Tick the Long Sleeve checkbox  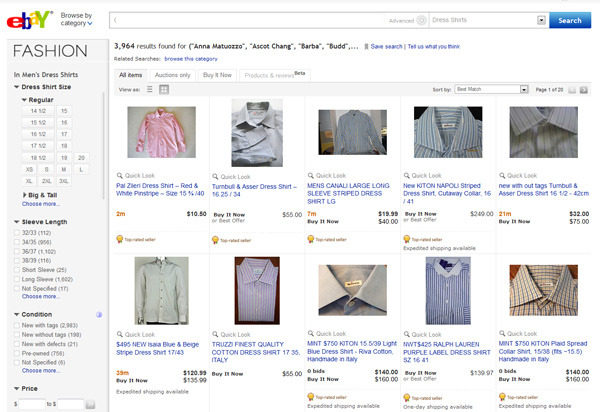coord(17,279)
